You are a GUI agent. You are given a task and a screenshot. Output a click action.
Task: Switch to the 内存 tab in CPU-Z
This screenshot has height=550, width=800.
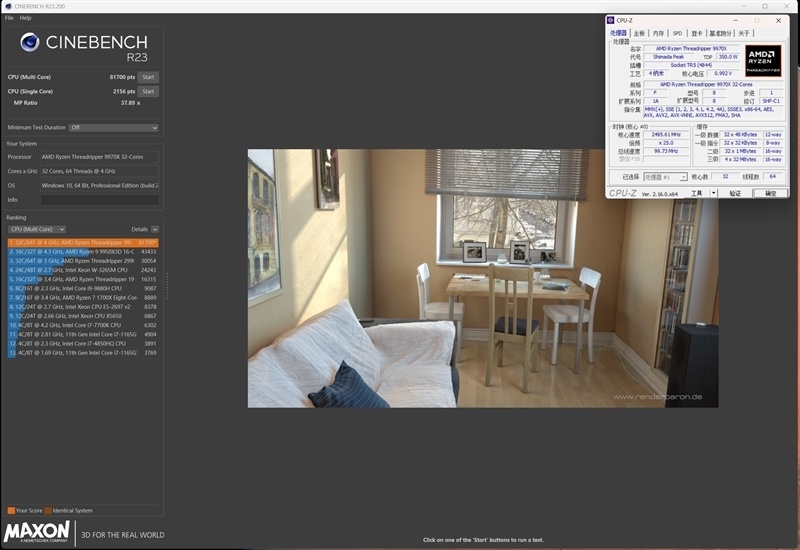(657, 33)
